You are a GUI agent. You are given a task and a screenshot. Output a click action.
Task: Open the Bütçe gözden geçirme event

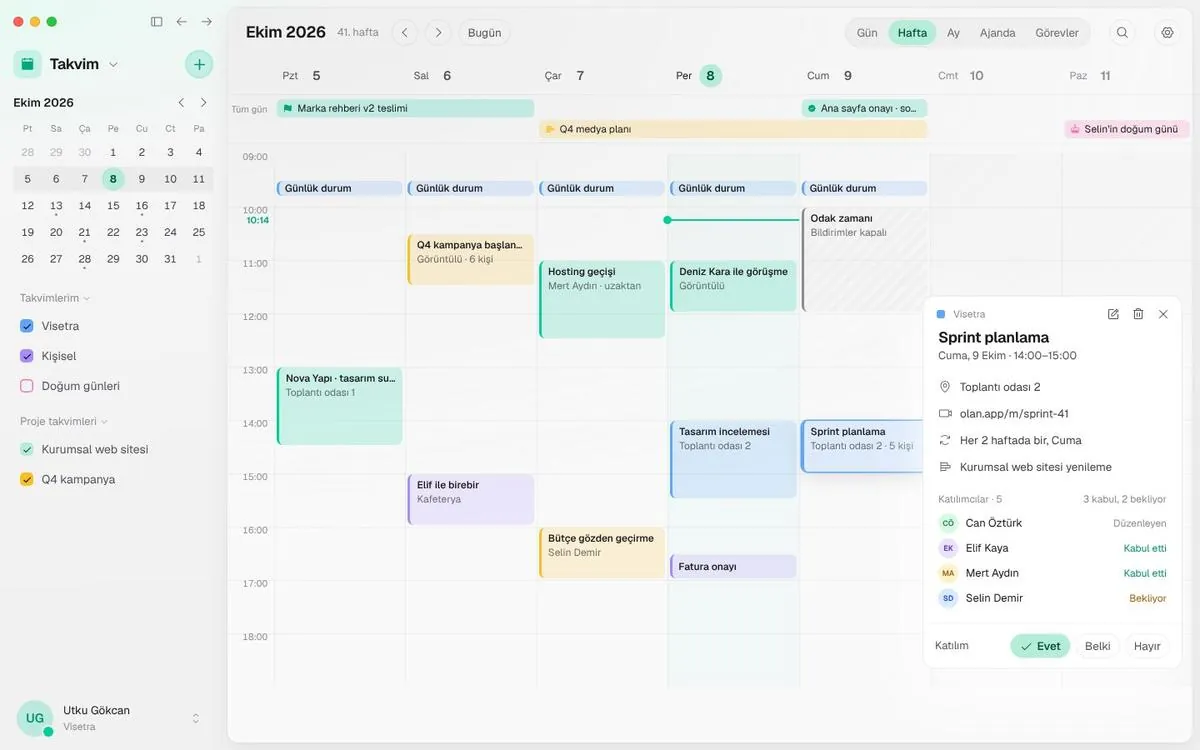tap(602, 552)
